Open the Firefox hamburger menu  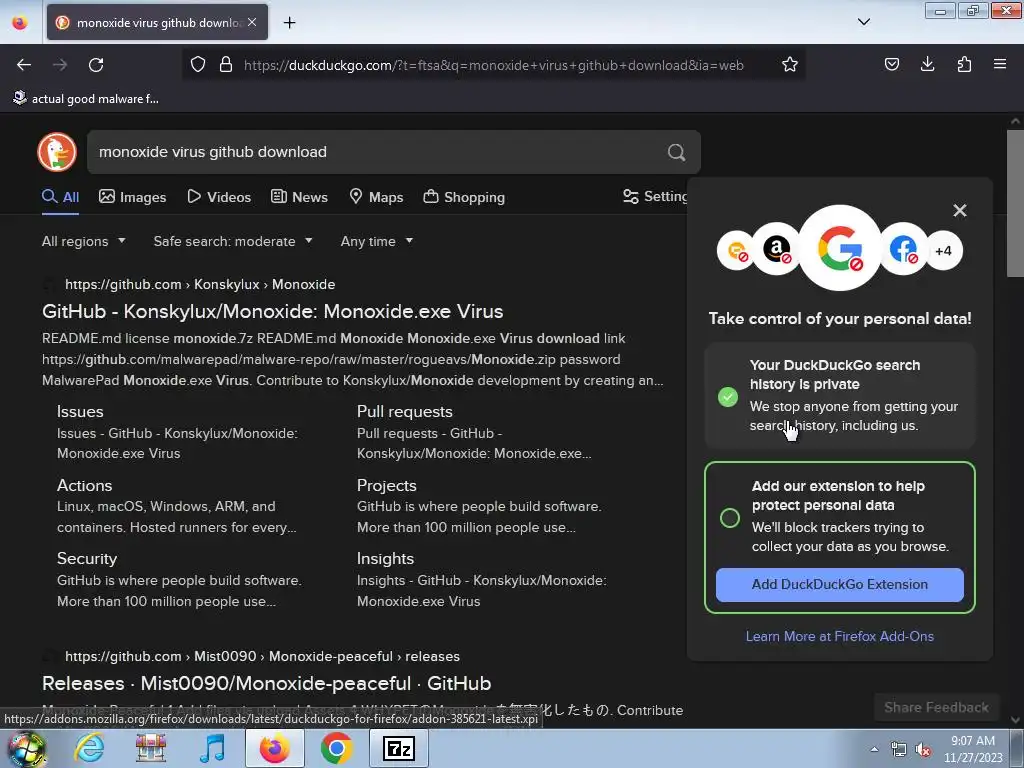[1000, 65]
